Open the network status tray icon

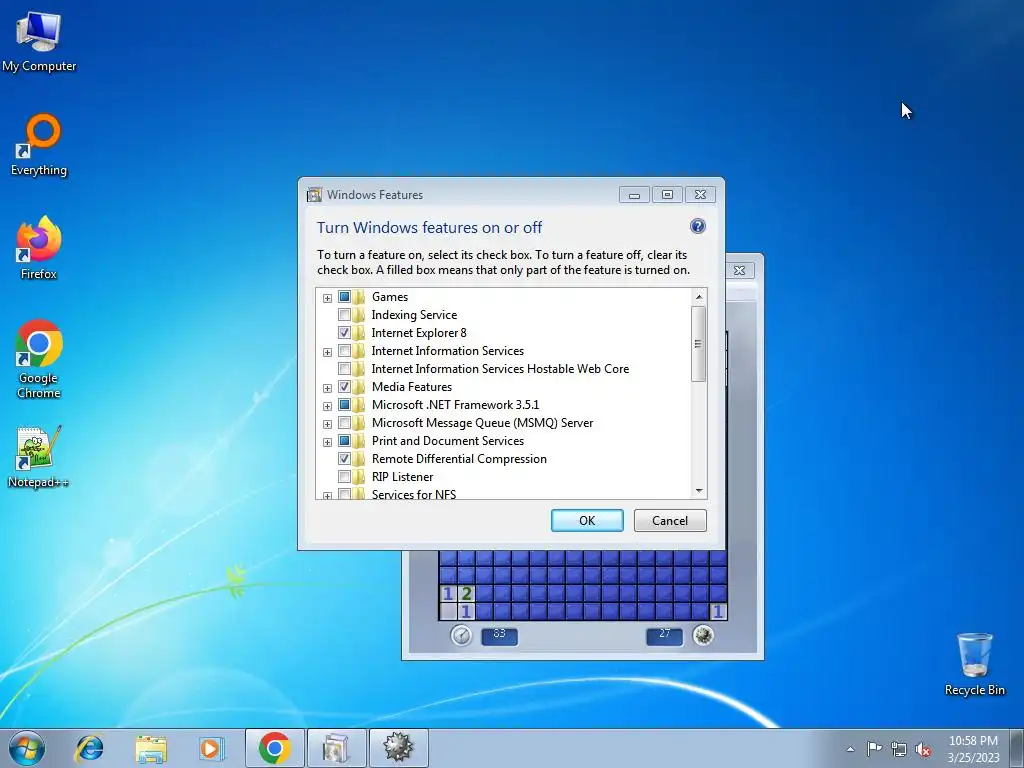click(899, 749)
